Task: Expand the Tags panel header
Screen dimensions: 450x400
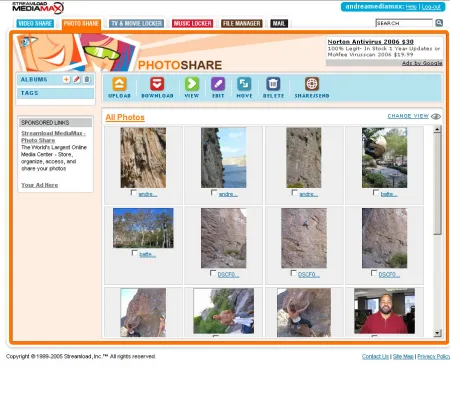Action: coord(55,93)
